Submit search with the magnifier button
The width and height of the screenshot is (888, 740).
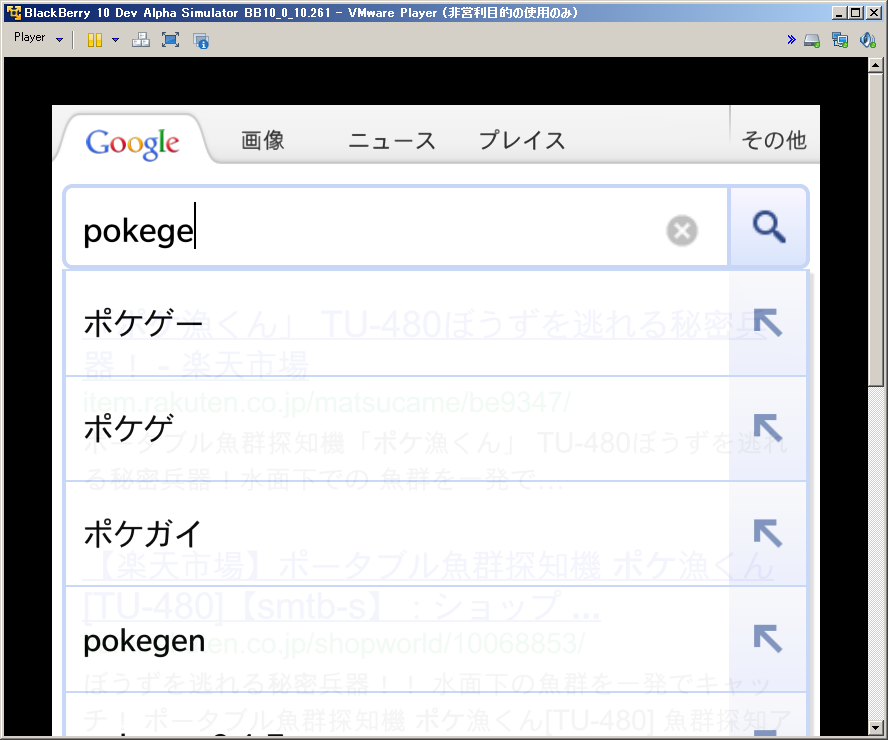[x=769, y=227]
